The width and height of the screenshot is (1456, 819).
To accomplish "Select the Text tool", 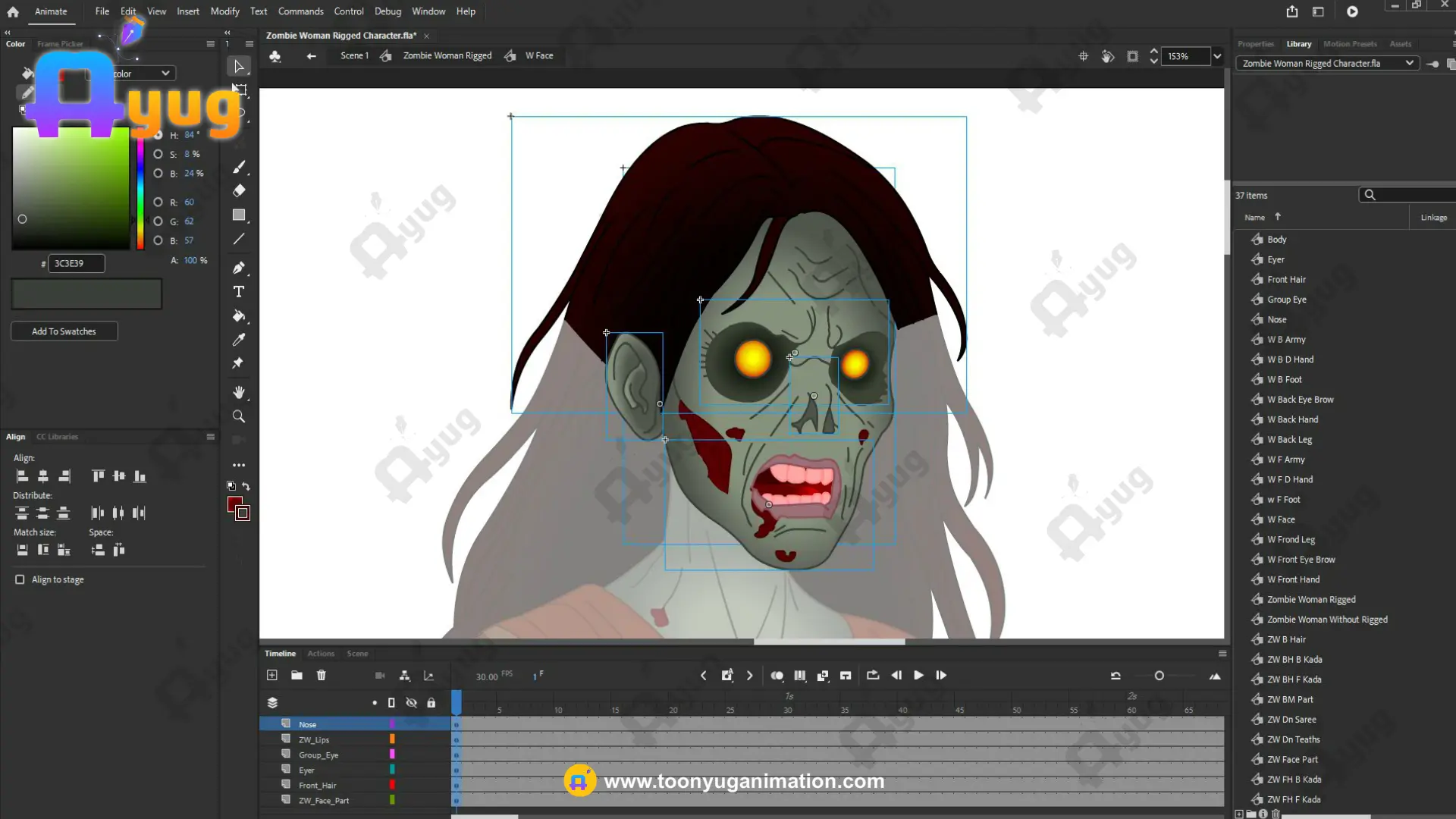I will pos(239,292).
